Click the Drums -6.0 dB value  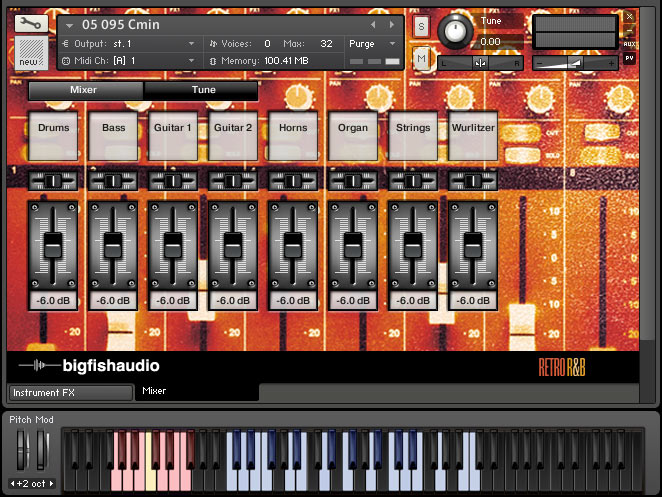point(53,301)
